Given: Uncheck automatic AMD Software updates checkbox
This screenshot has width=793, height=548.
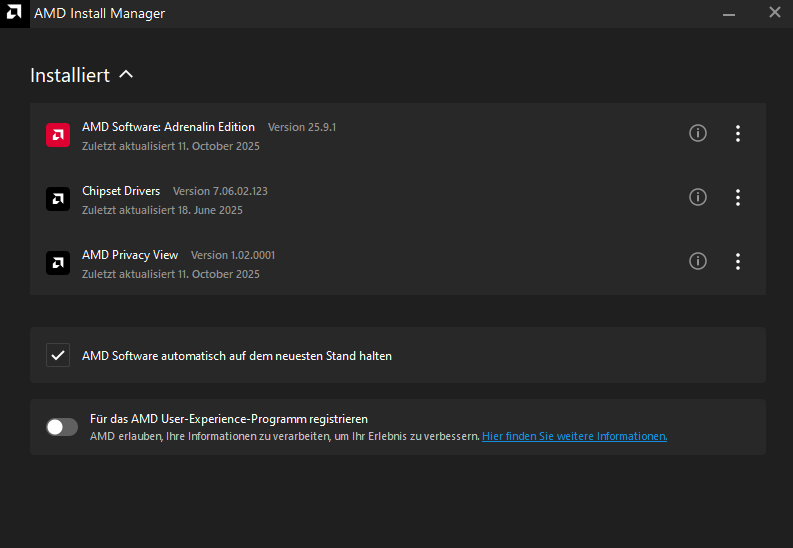Looking at the screenshot, I should (58, 355).
